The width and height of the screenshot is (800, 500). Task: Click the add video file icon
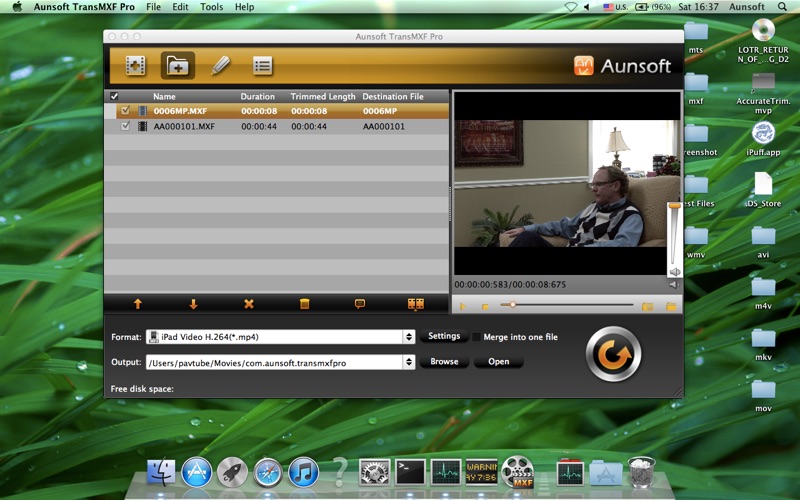[136, 66]
